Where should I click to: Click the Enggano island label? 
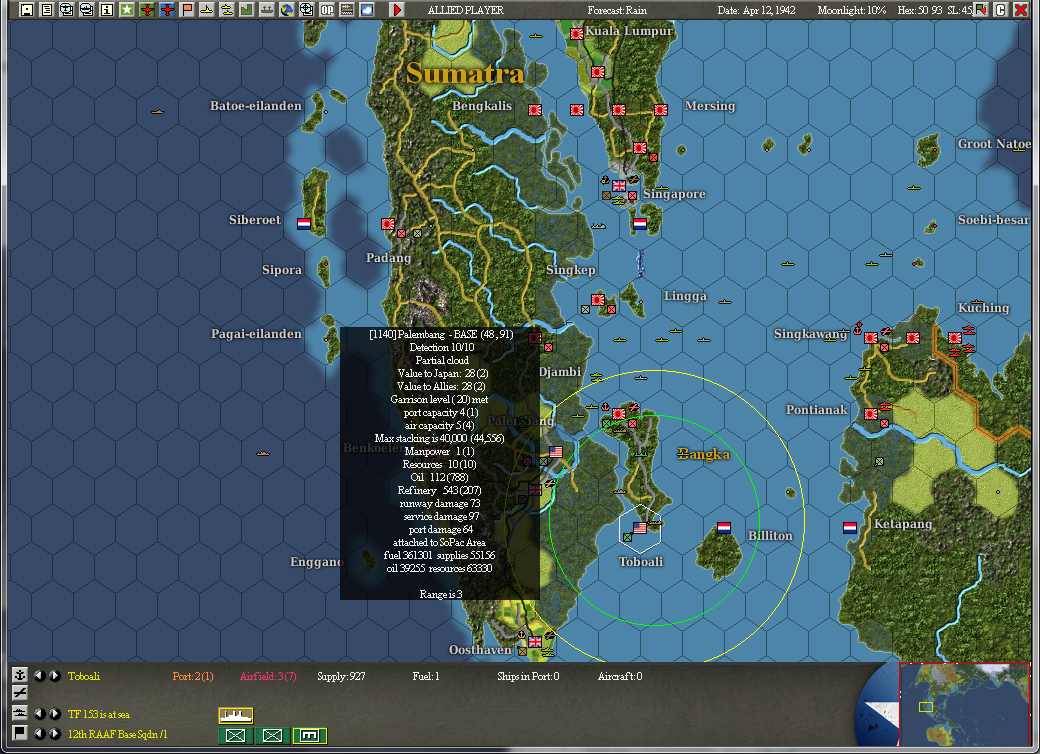click(x=316, y=562)
